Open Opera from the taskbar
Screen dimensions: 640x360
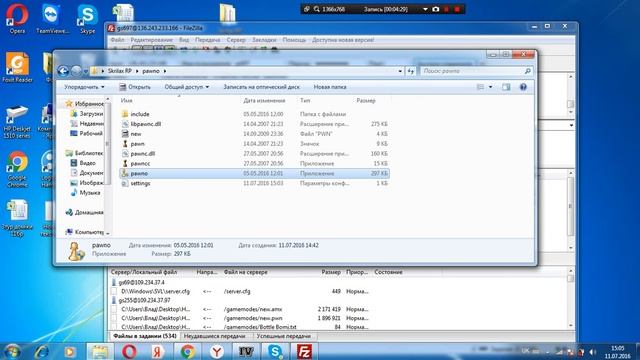[x=129, y=351]
